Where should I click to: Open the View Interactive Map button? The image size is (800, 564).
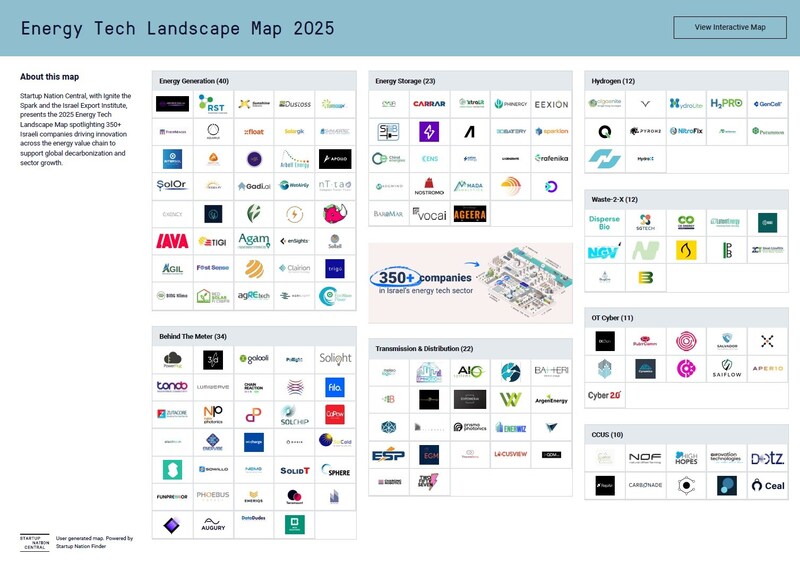[730, 28]
